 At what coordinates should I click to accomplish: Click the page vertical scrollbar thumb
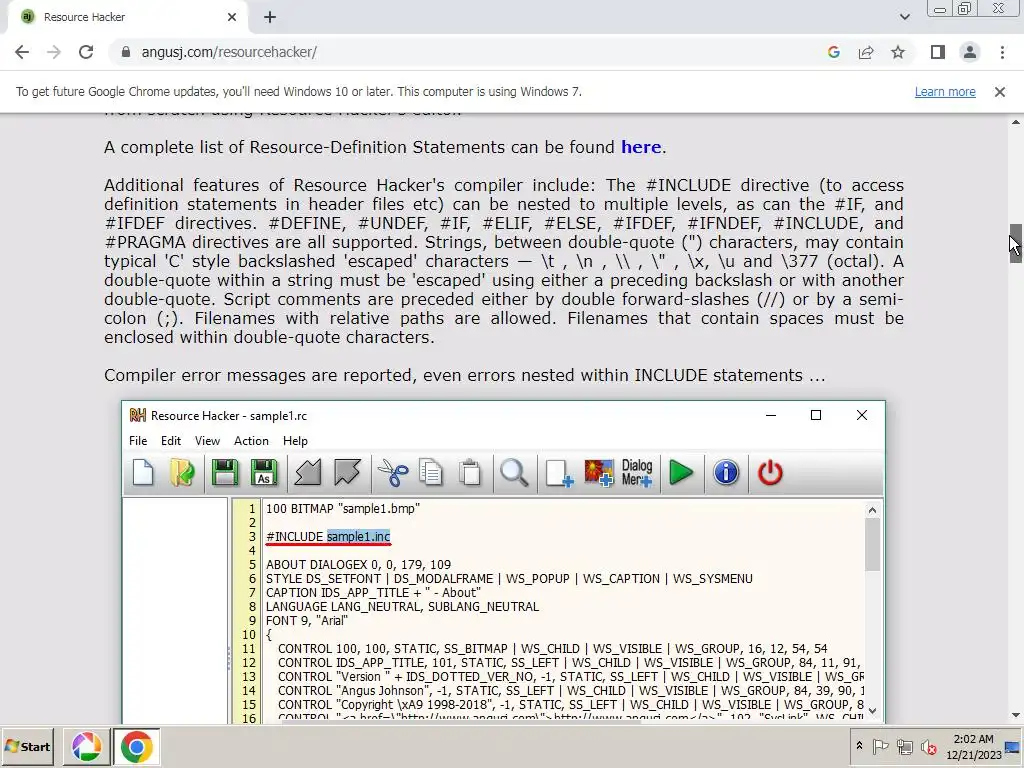point(1016,243)
